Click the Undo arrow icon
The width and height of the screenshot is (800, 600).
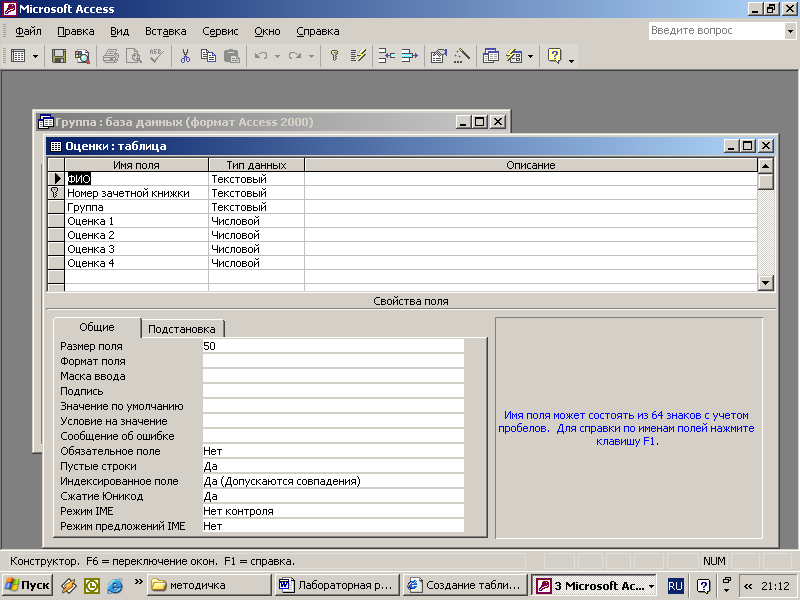tap(261, 56)
